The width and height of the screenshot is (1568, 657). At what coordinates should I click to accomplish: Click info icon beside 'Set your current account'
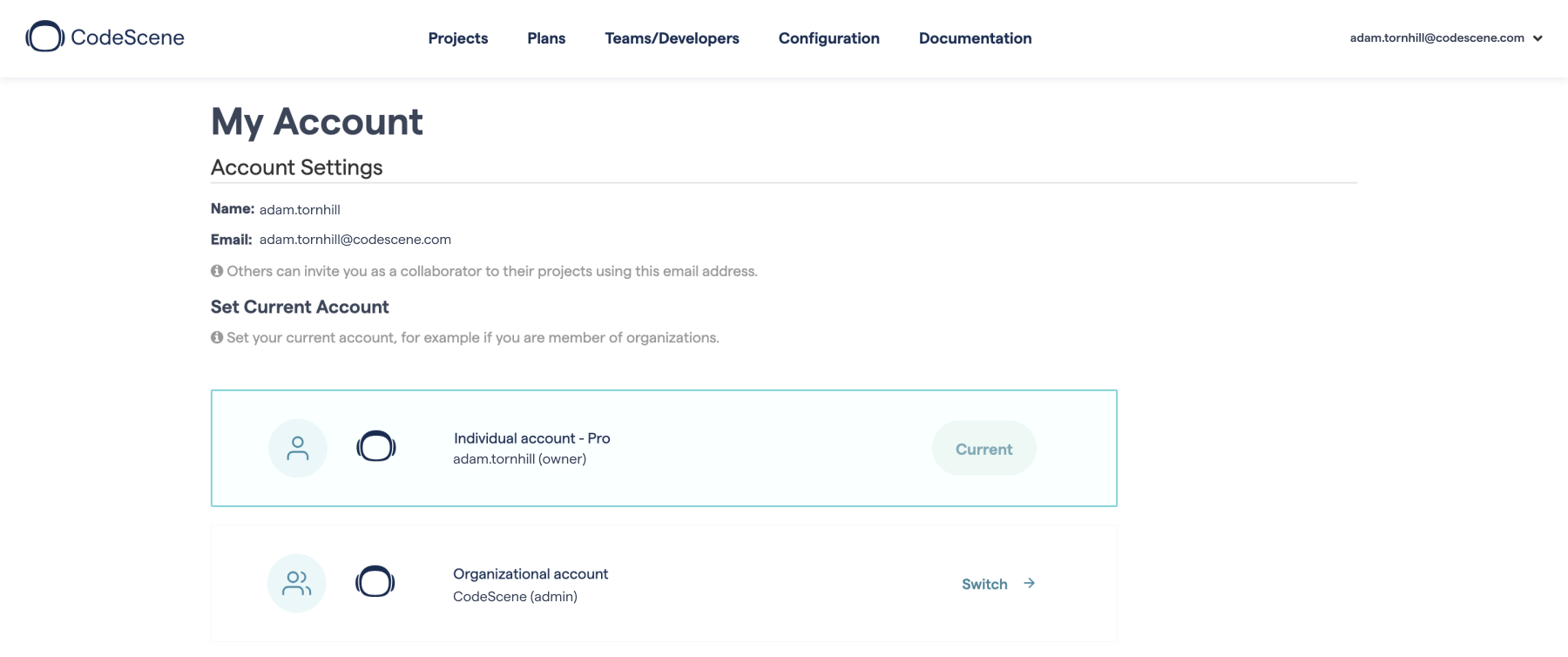pos(217,337)
